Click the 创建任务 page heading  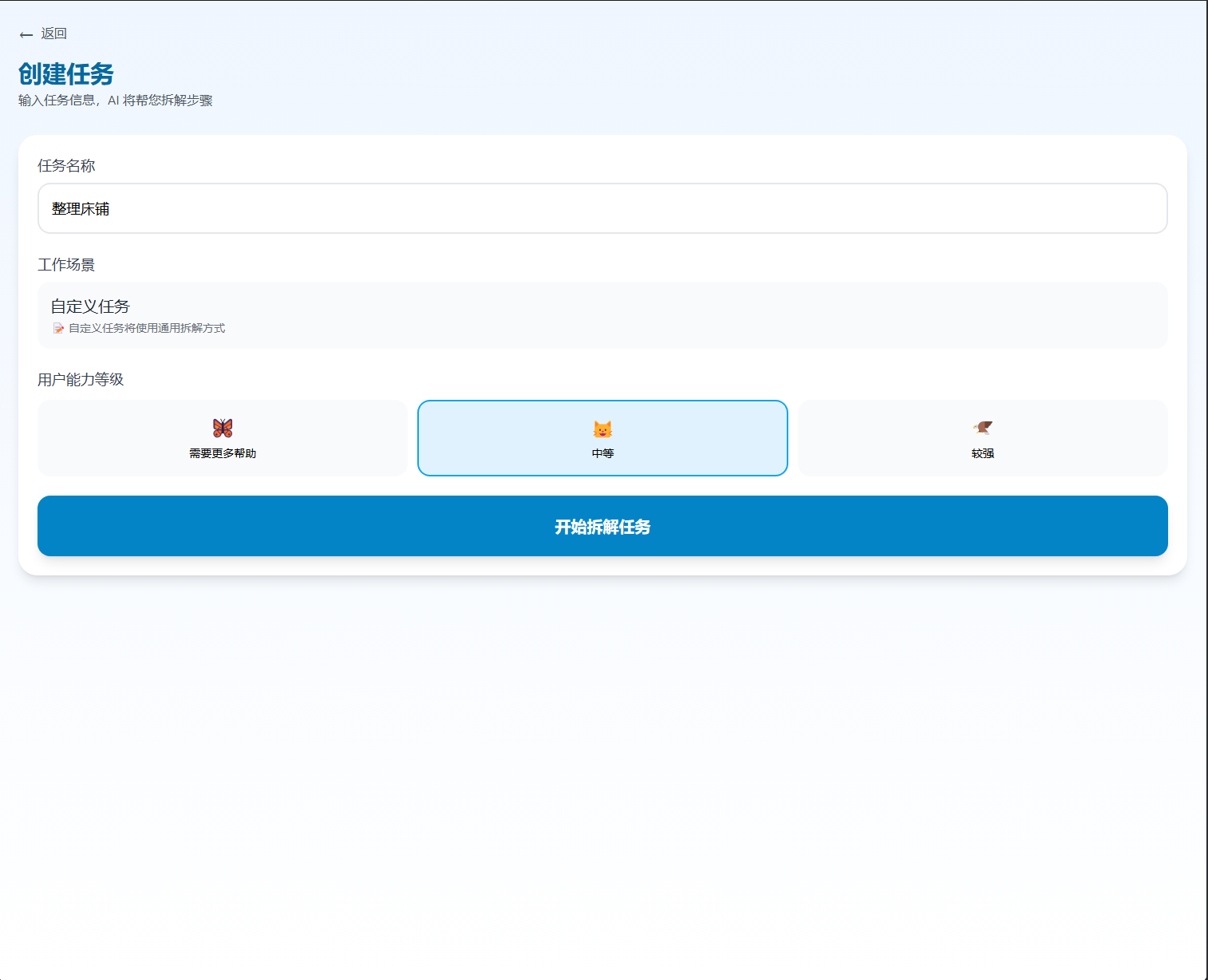click(x=66, y=74)
